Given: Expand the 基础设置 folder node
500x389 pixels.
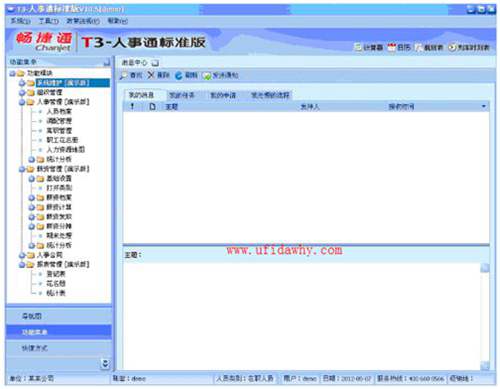Looking at the screenshot, I should pos(32,179).
